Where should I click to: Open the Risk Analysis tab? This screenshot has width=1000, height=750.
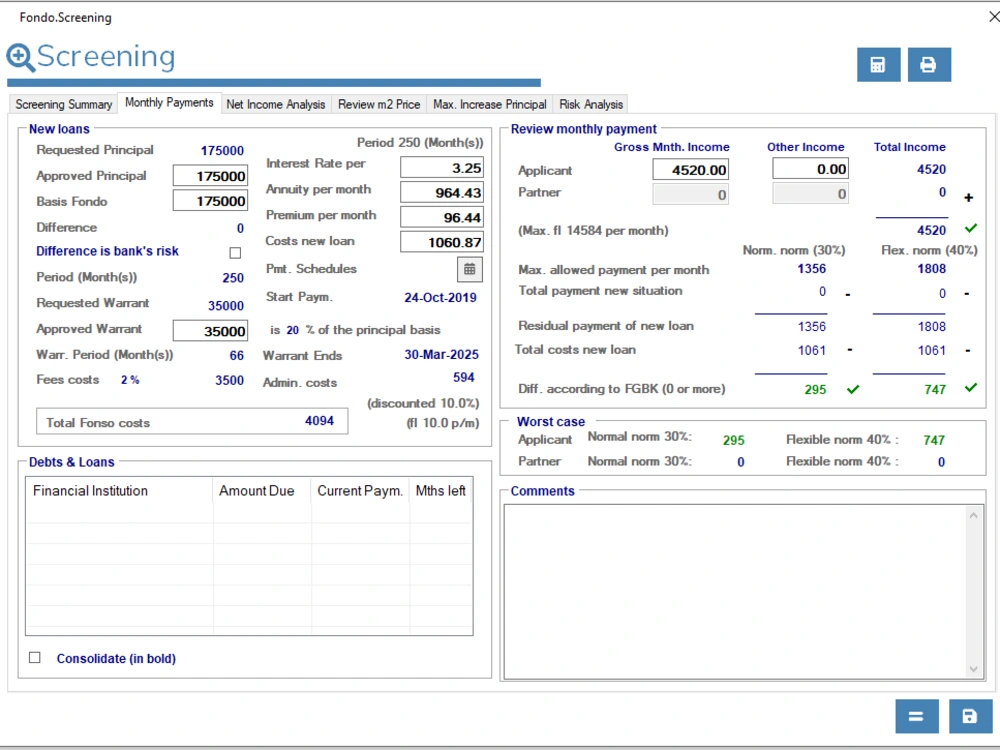tap(591, 104)
